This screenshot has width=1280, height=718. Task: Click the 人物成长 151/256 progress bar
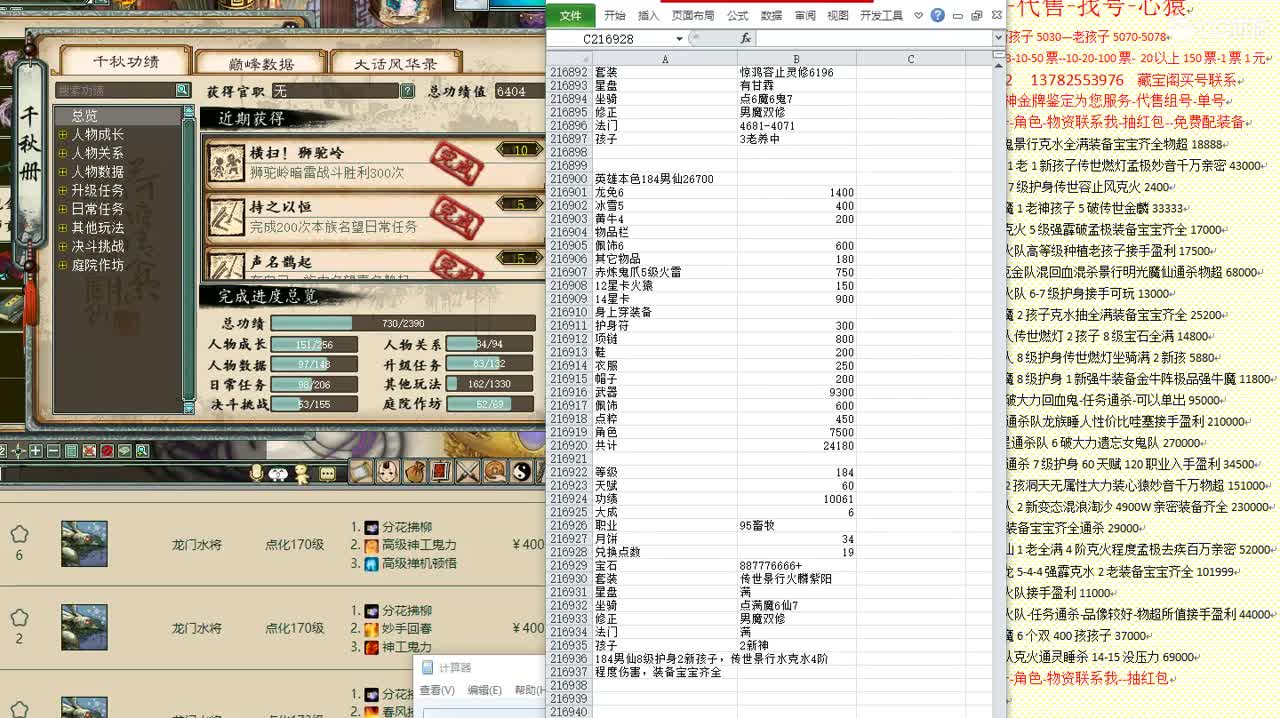click(x=314, y=344)
